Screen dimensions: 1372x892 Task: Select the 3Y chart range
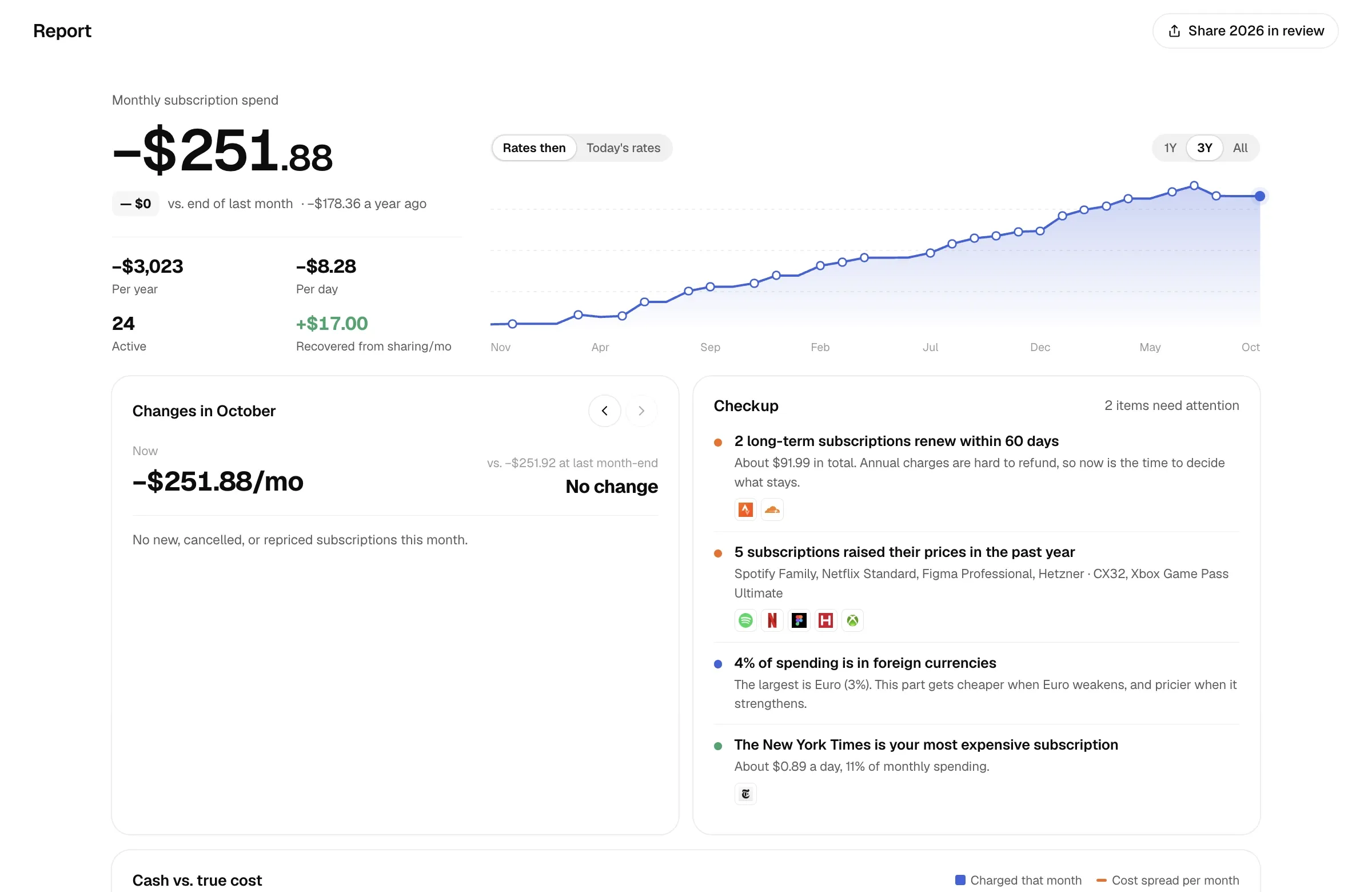[1205, 148]
